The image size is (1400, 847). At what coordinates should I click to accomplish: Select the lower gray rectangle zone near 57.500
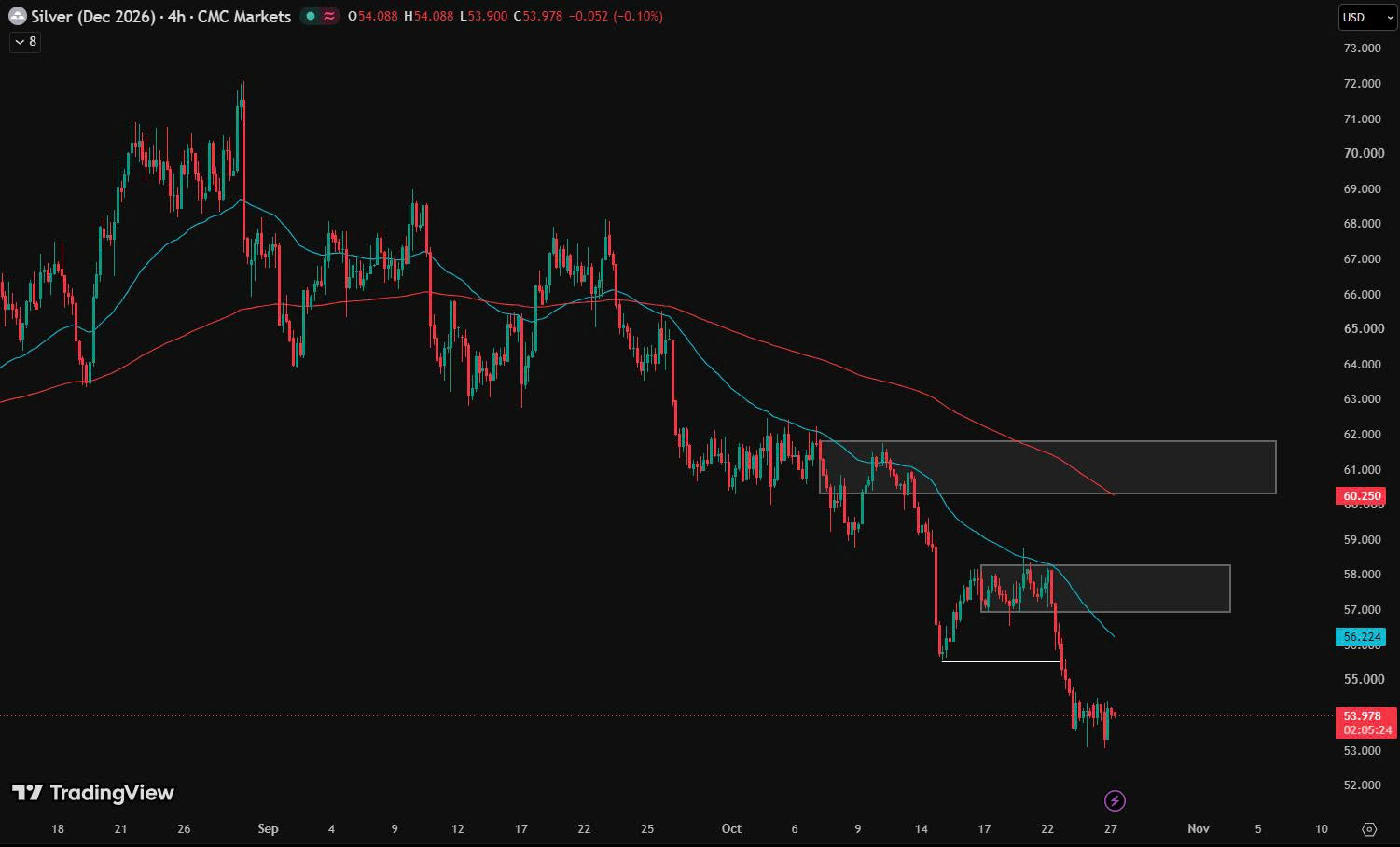(x=1105, y=589)
